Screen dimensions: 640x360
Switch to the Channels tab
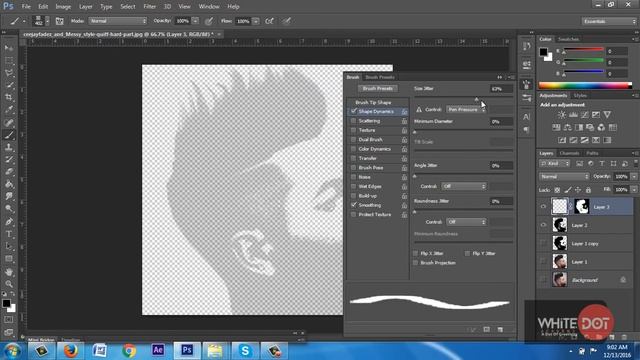point(569,153)
